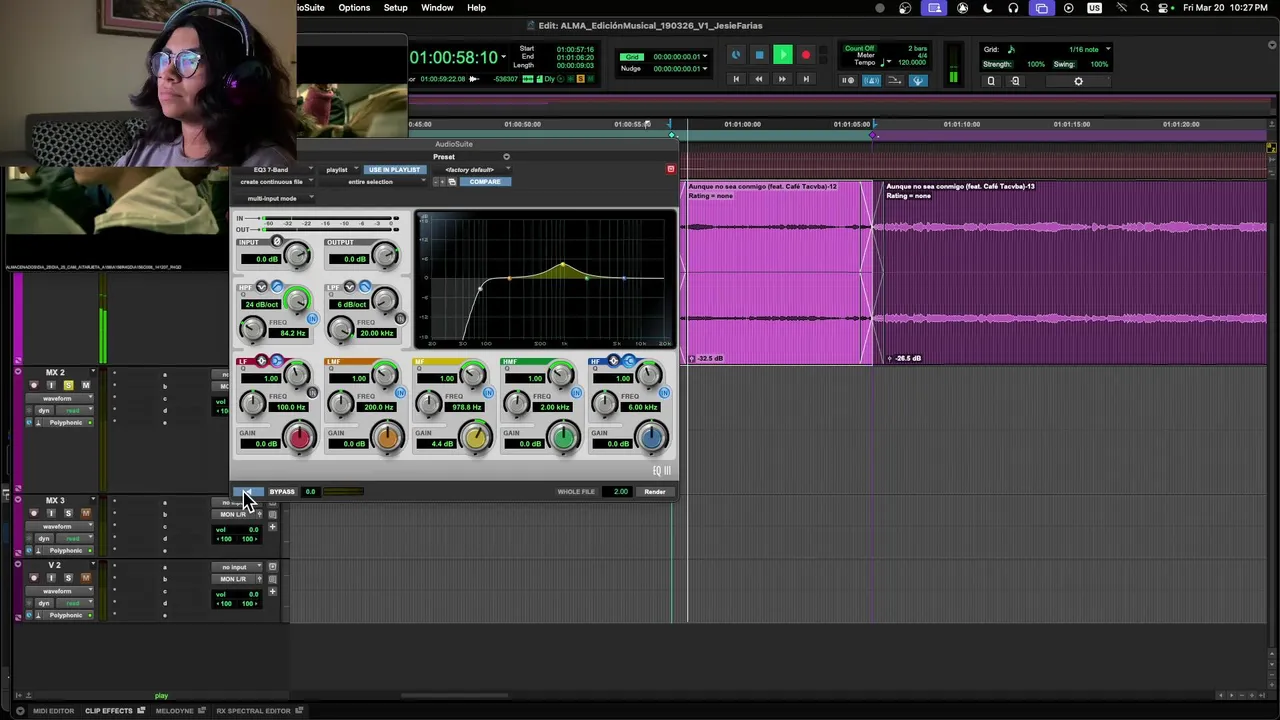
Task: Open the Help menu
Action: point(476,8)
